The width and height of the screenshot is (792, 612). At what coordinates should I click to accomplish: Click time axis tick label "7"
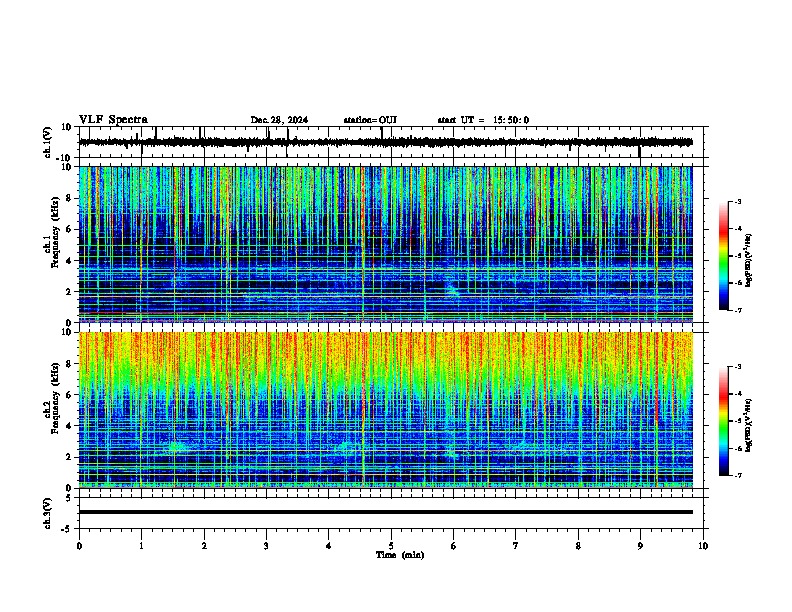516,546
